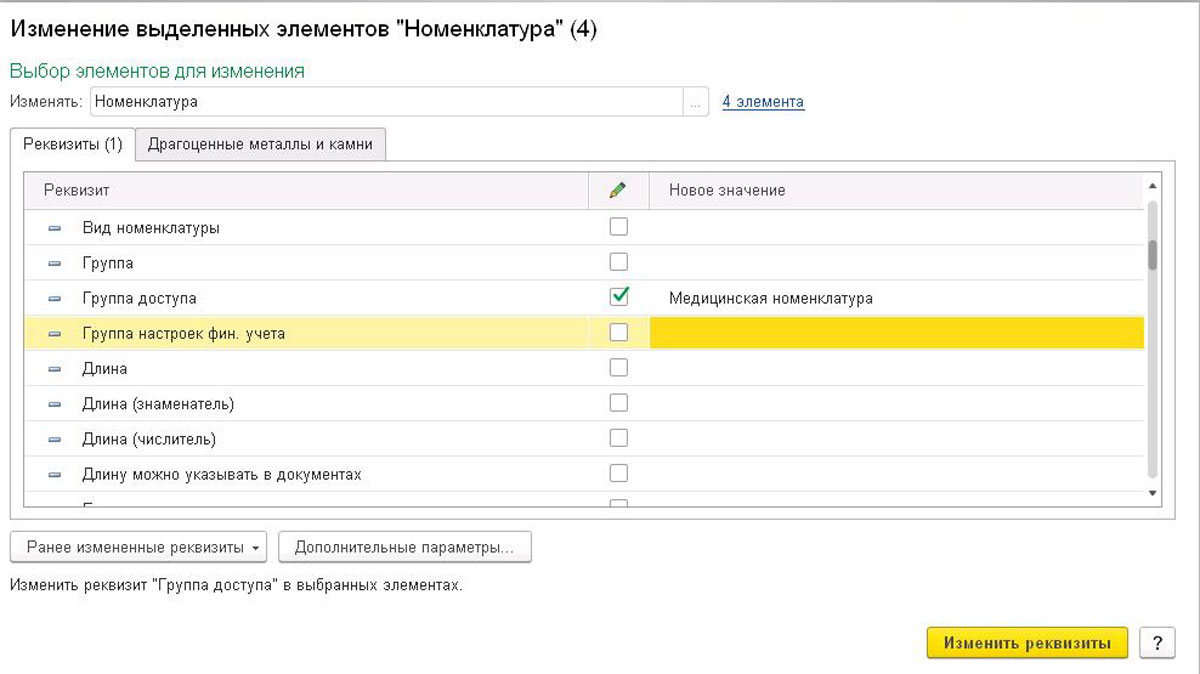Enable editing for Длина (числитель)

pos(618,437)
